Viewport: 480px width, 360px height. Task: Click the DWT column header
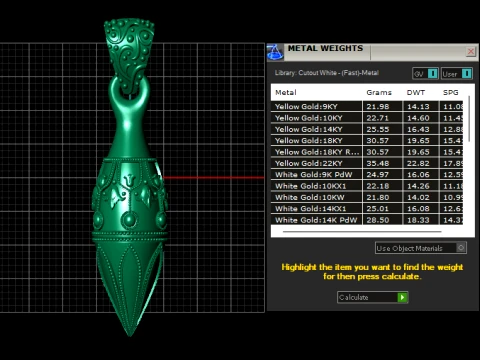click(416, 92)
